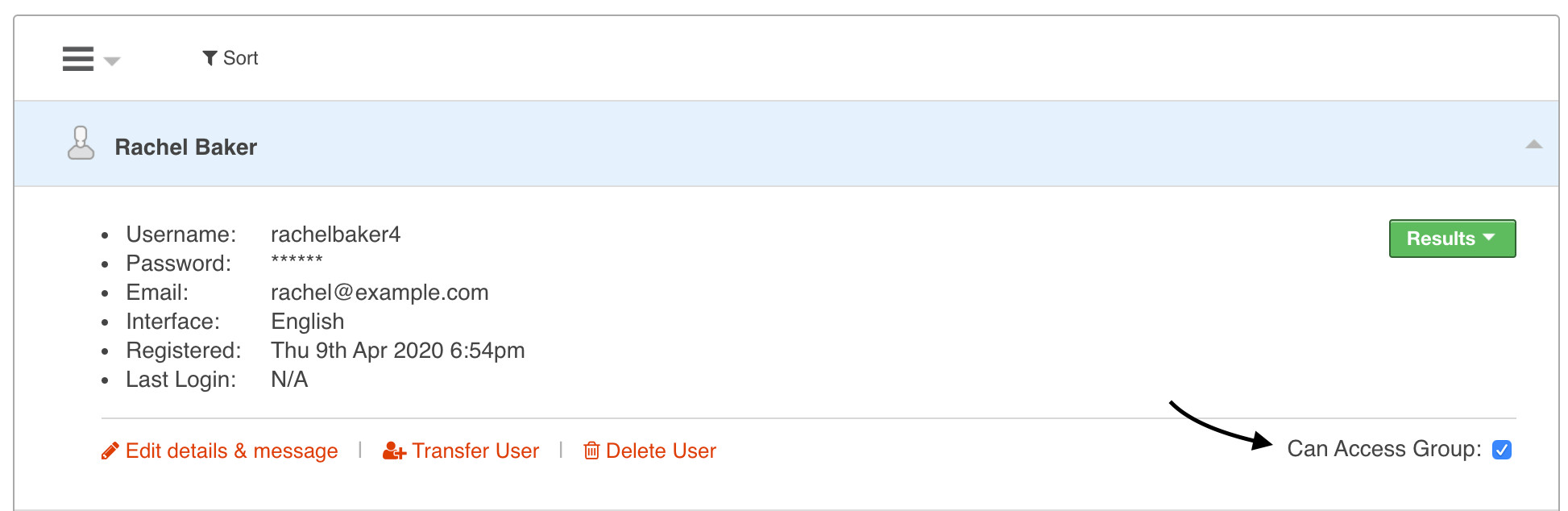Image resolution: width=1568 pixels, height=511 pixels.
Task: Click the Delete User link text
Action: pos(661,451)
